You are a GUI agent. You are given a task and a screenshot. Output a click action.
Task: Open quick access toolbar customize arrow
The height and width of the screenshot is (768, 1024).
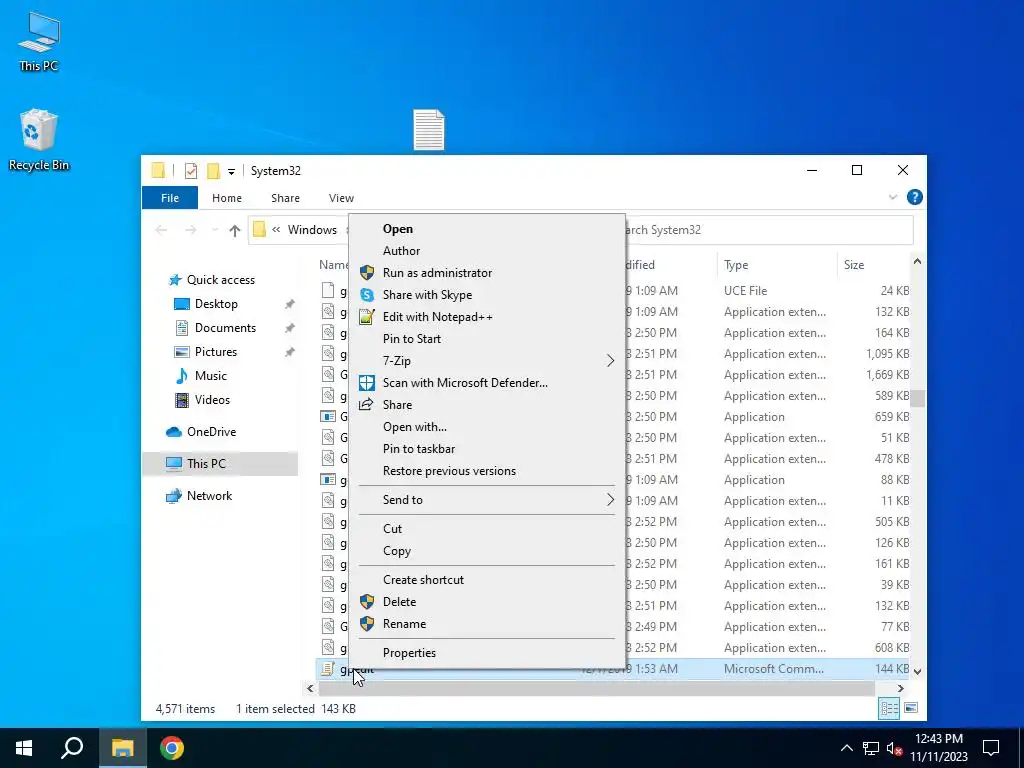(x=231, y=172)
